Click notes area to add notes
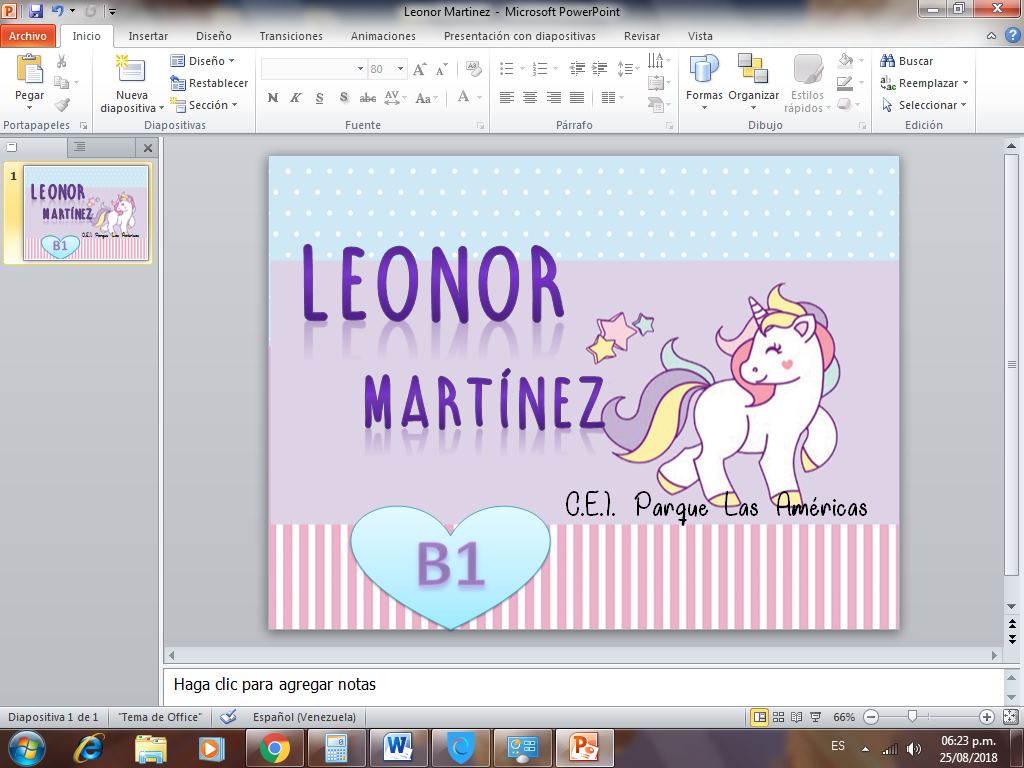Image resolution: width=1024 pixels, height=768 pixels. pos(583,685)
